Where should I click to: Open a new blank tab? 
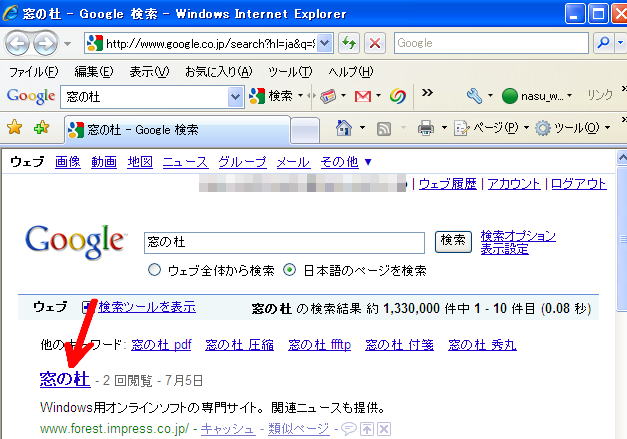(x=305, y=130)
